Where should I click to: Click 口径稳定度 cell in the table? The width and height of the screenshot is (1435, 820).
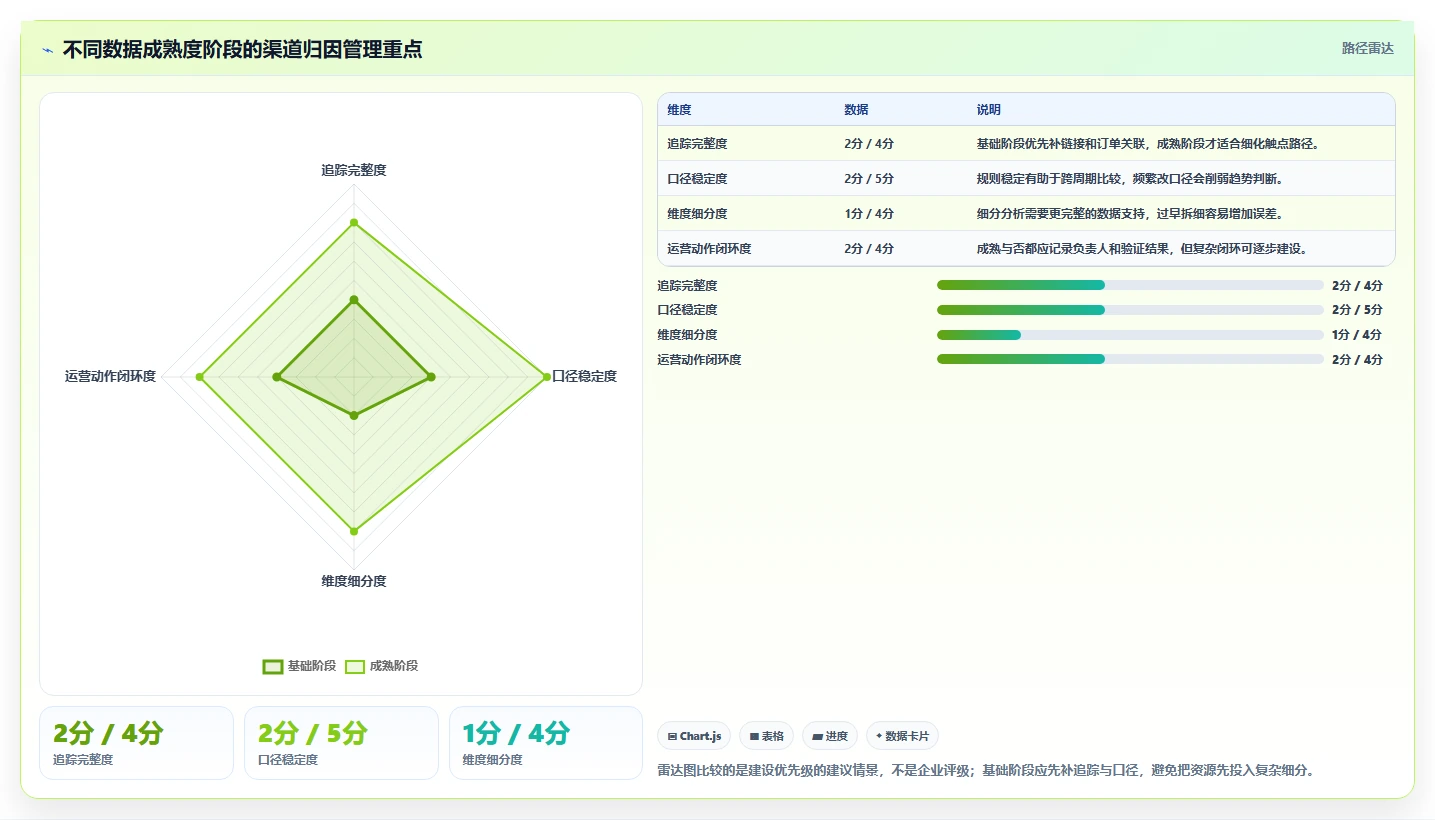coord(697,179)
